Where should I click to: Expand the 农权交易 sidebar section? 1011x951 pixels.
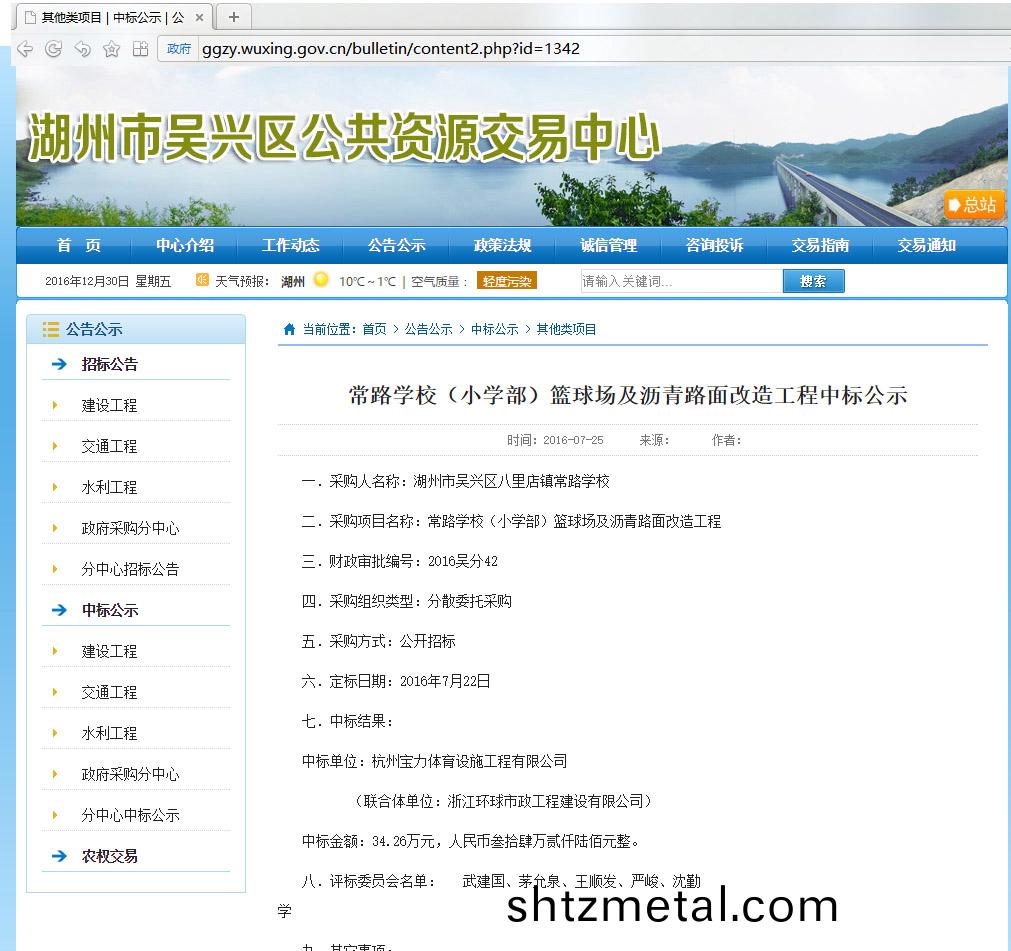tap(110, 856)
